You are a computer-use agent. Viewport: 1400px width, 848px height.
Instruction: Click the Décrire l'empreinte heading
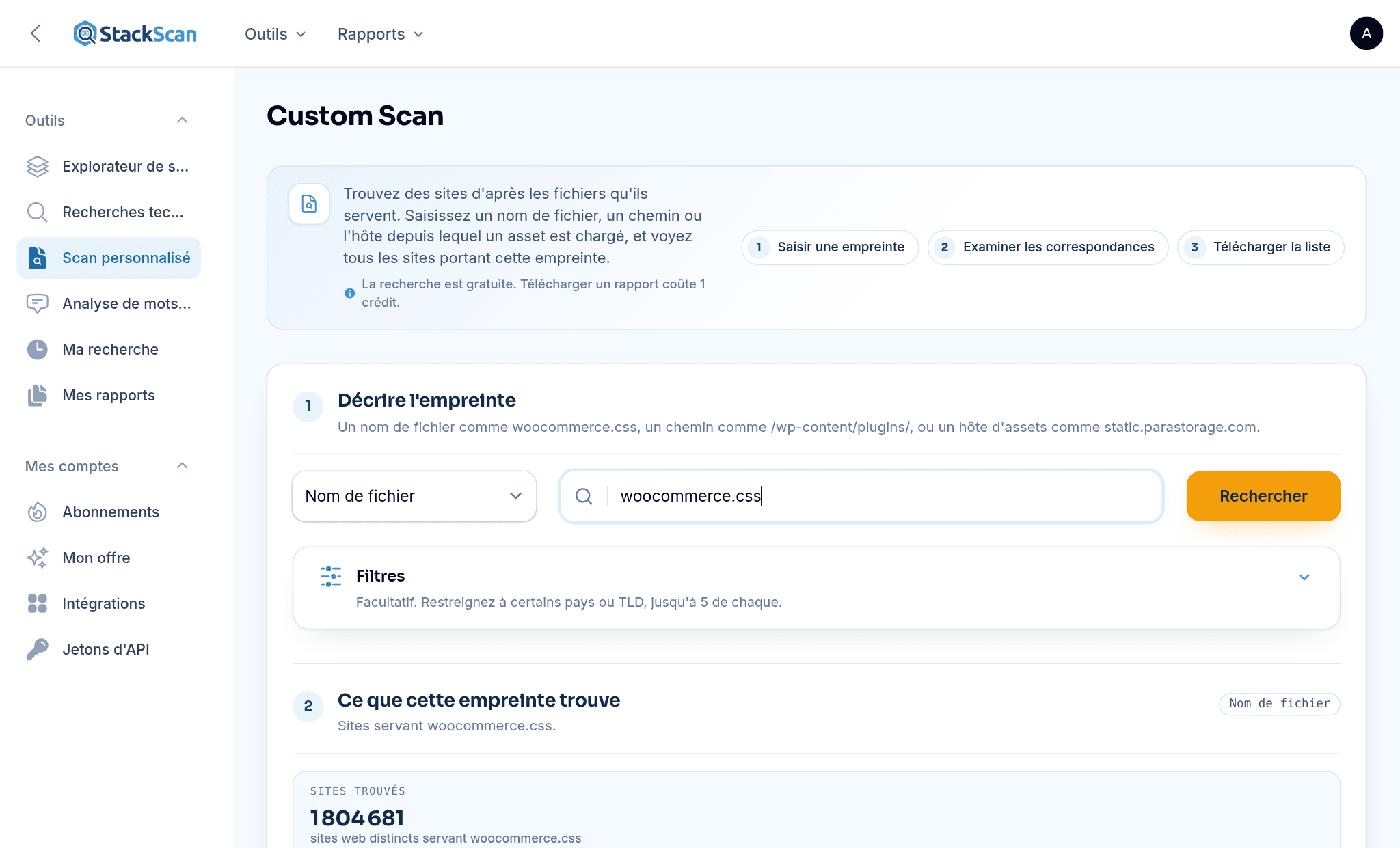pyautogui.click(x=427, y=400)
